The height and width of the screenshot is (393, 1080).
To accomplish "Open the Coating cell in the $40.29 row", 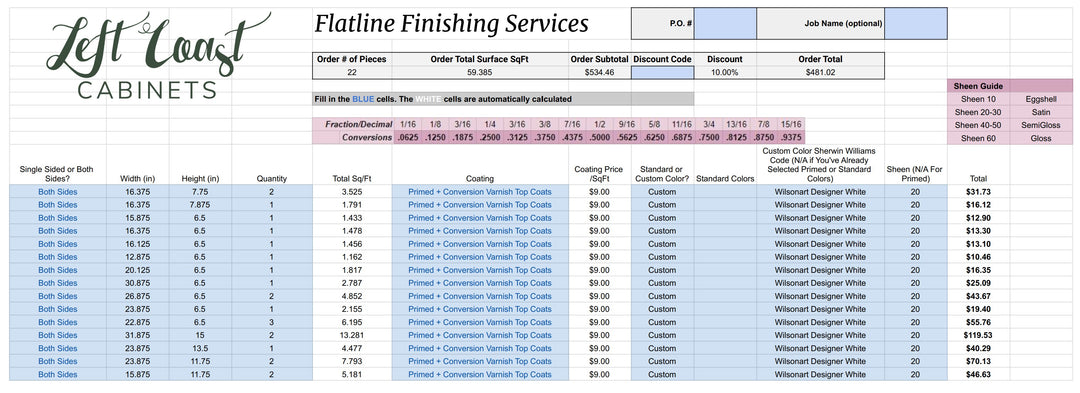I will (x=480, y=349).
